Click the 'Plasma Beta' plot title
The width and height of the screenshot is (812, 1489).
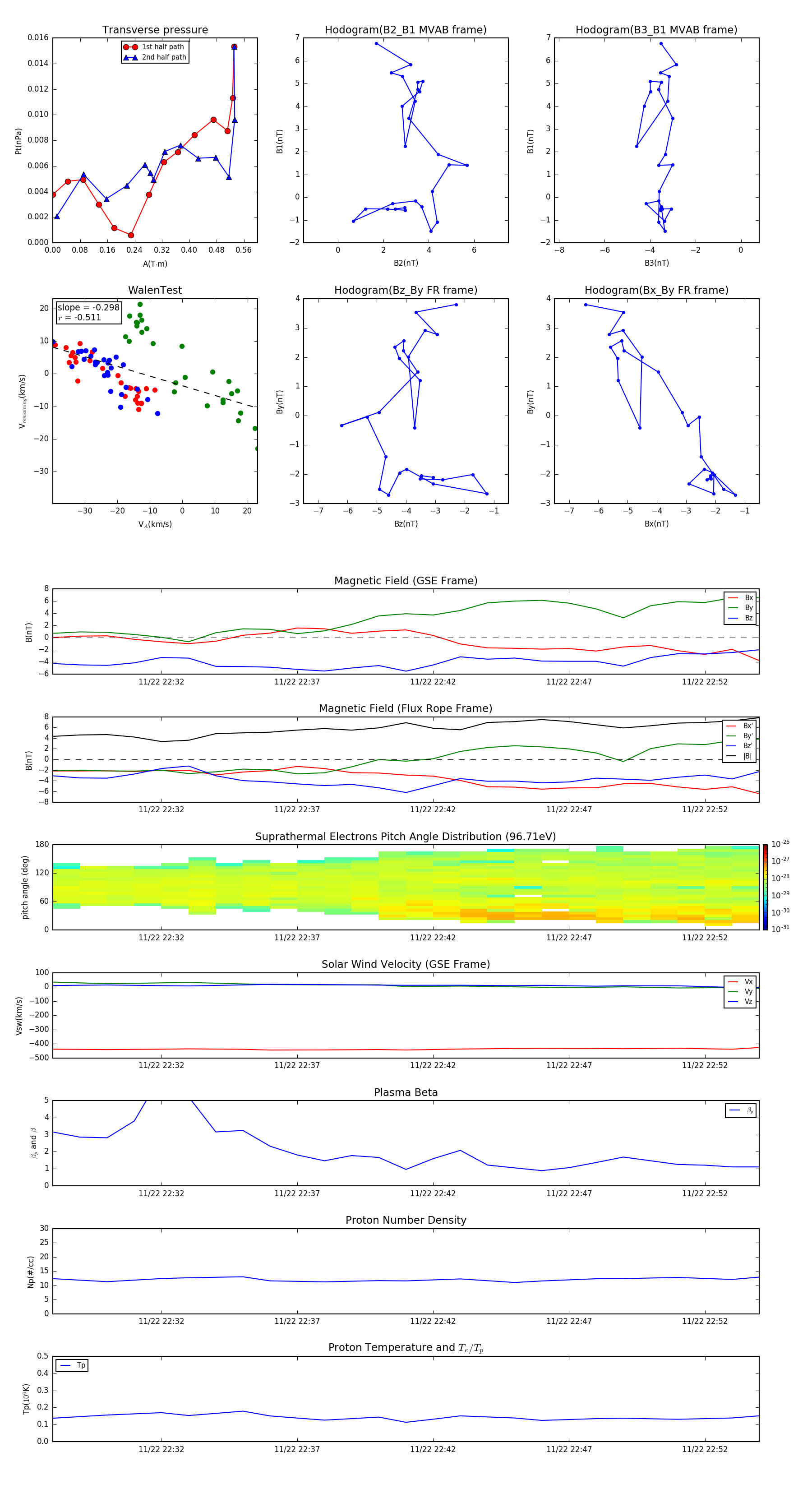pyautogui.click(x=406, y=1093)
